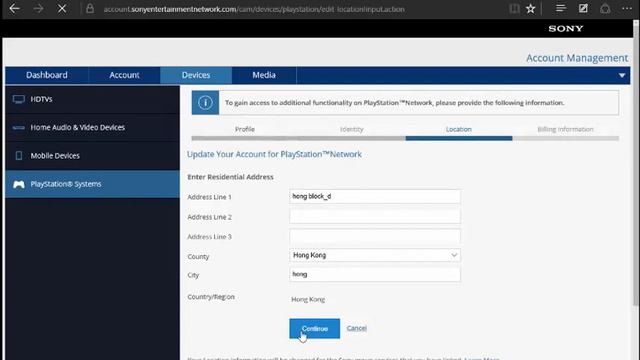This screenshot has height=360, width=640.
Task: Open the reading view book icon
Action: (514, 9)
